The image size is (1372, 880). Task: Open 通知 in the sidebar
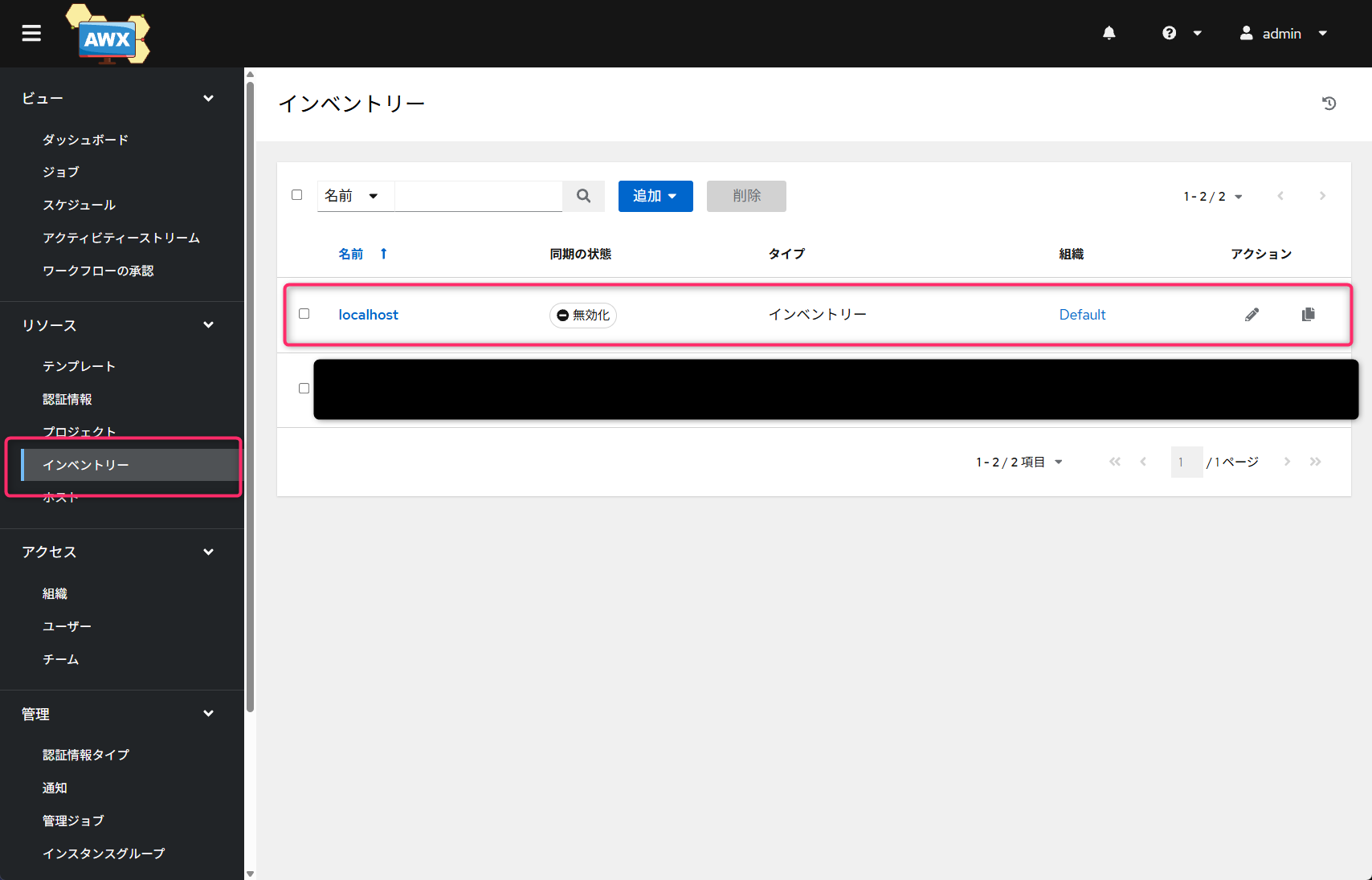tap(55, 788)
